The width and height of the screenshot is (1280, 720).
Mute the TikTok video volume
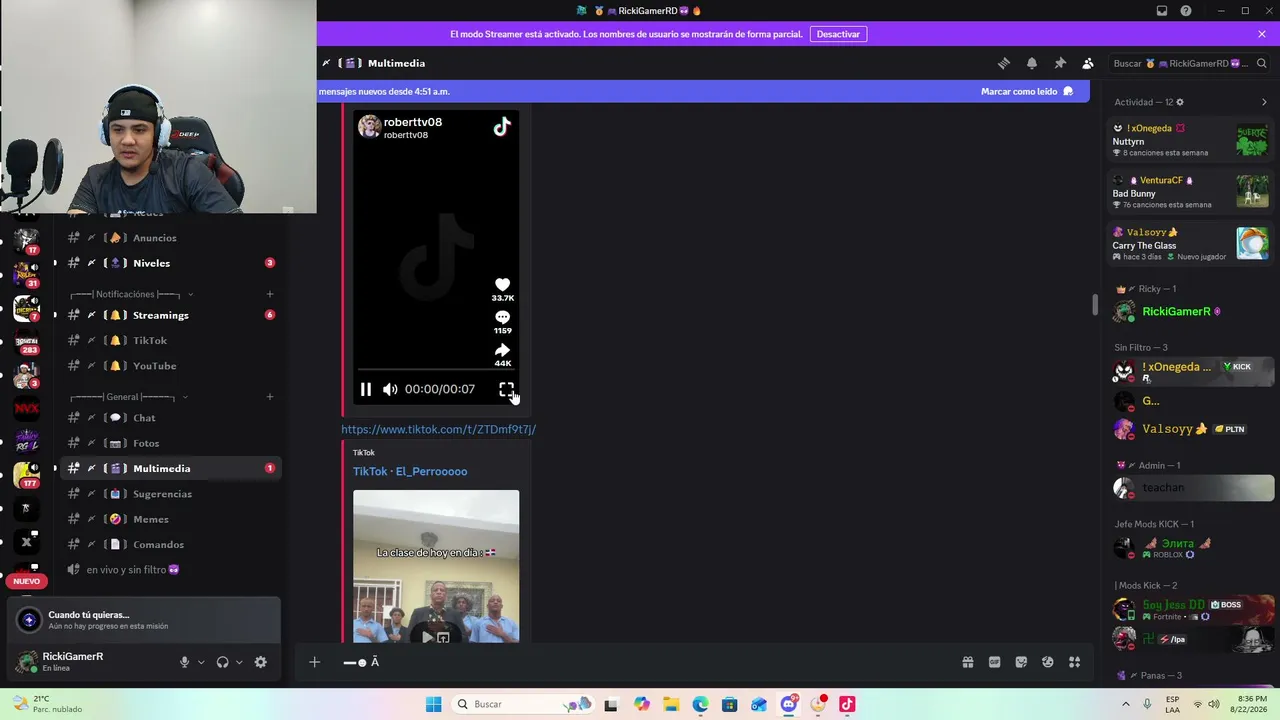(x=390, y=389)
